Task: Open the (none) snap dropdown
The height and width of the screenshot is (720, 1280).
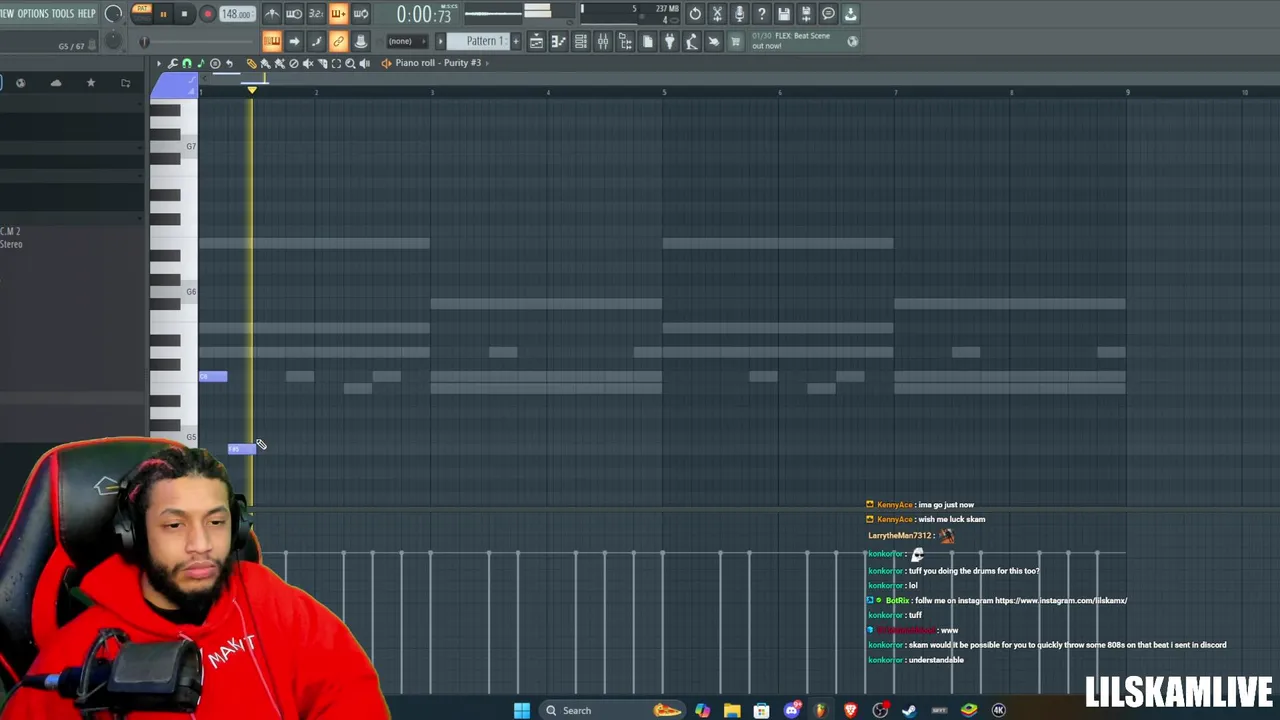Action: click(406, 41)
